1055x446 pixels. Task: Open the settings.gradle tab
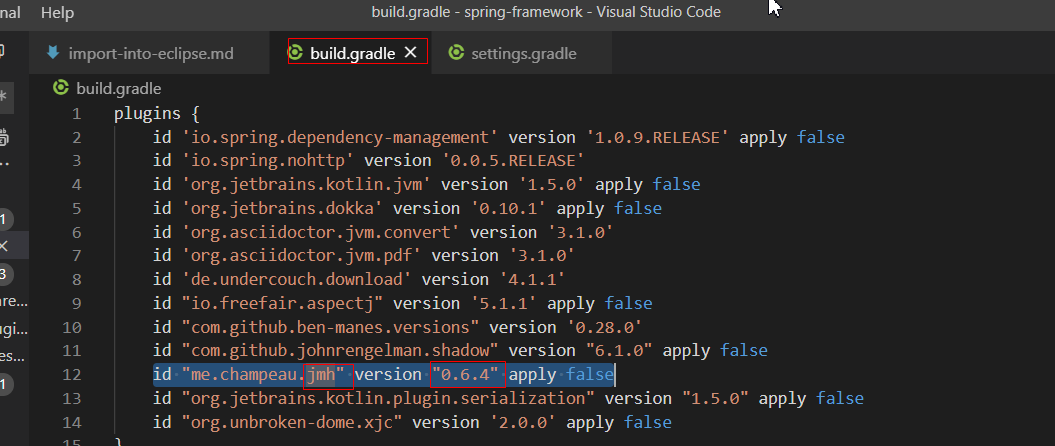click(x=523, y=53)
